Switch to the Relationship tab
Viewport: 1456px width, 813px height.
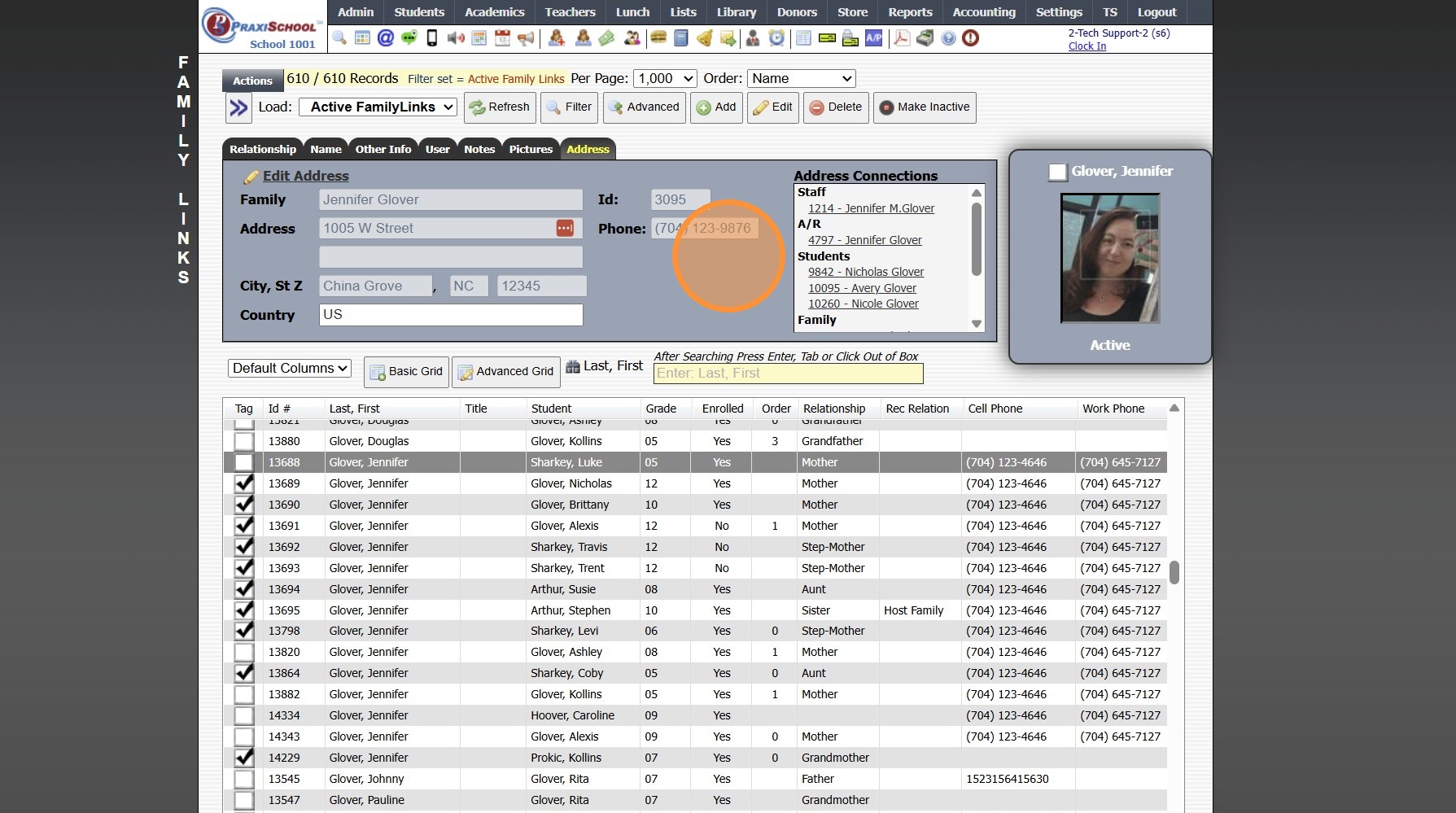(262, 150)
